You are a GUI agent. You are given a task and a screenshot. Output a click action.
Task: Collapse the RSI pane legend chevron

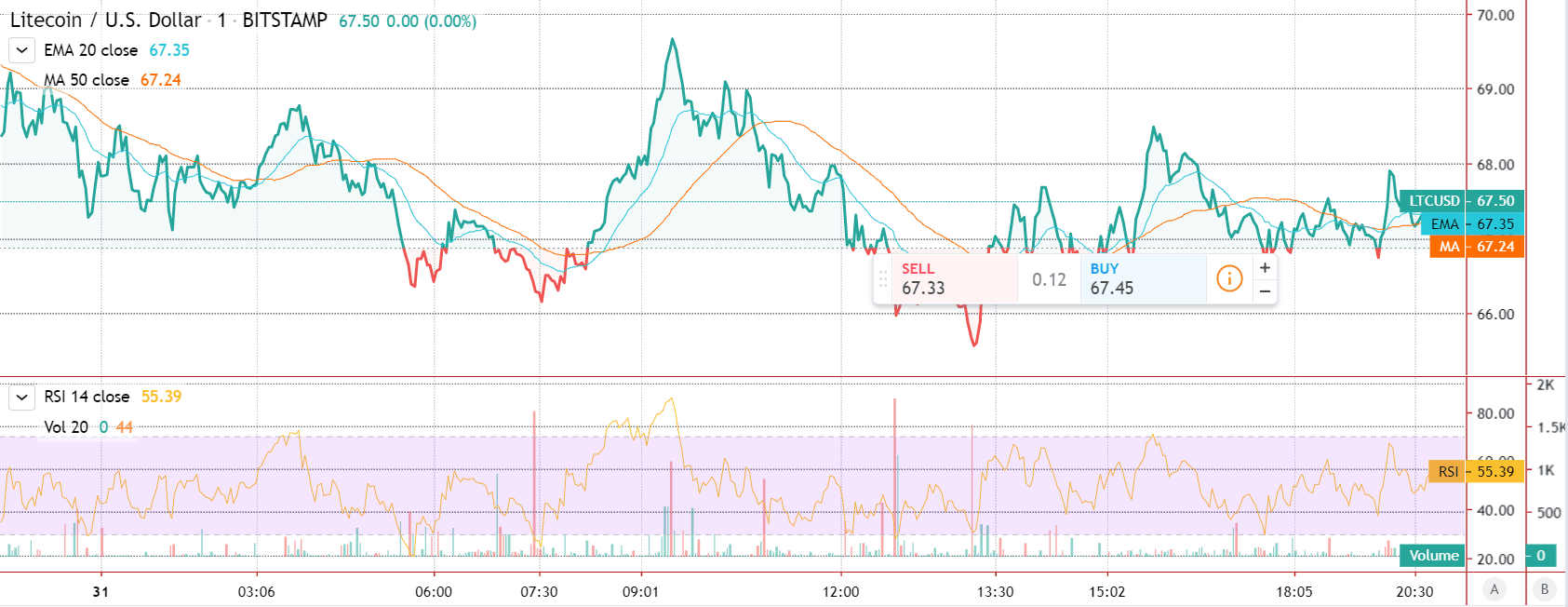(21, 397)
